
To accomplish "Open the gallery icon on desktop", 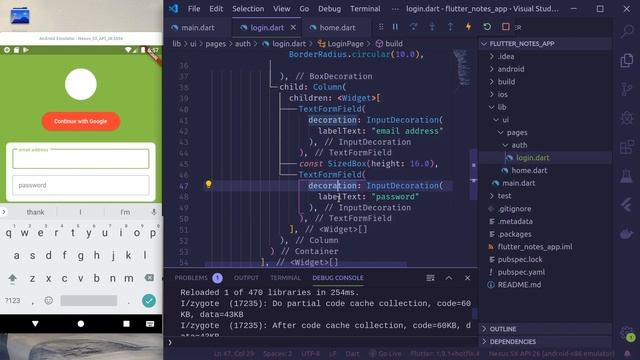I will point(20,16).
